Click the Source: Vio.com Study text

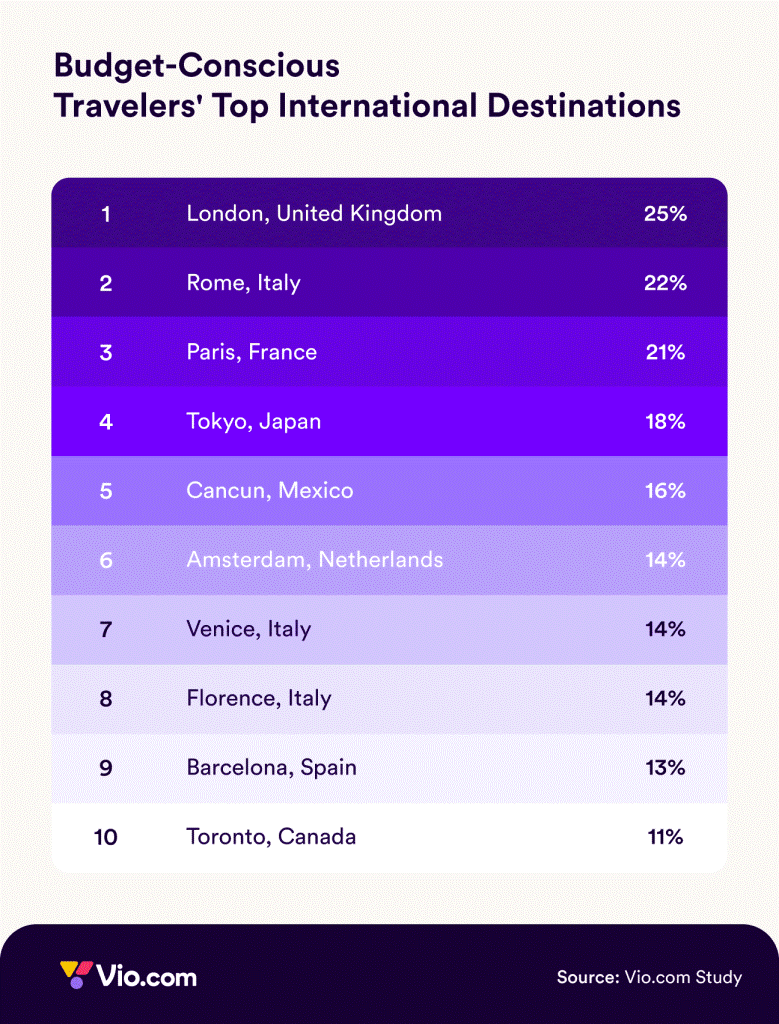tap(649, 977)
